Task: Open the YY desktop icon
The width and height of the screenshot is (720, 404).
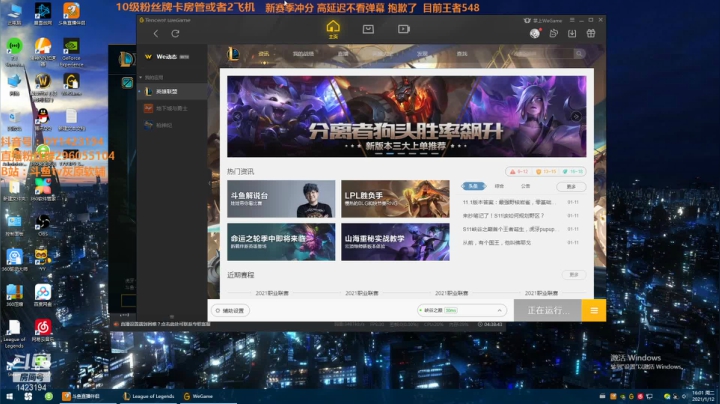Action: [x=42, y=259]
